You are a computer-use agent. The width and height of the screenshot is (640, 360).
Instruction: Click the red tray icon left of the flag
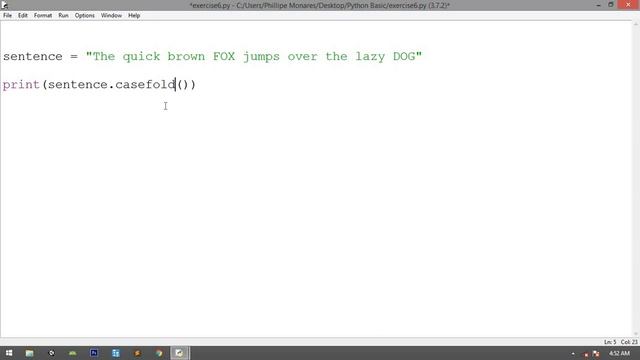(586, 354)
